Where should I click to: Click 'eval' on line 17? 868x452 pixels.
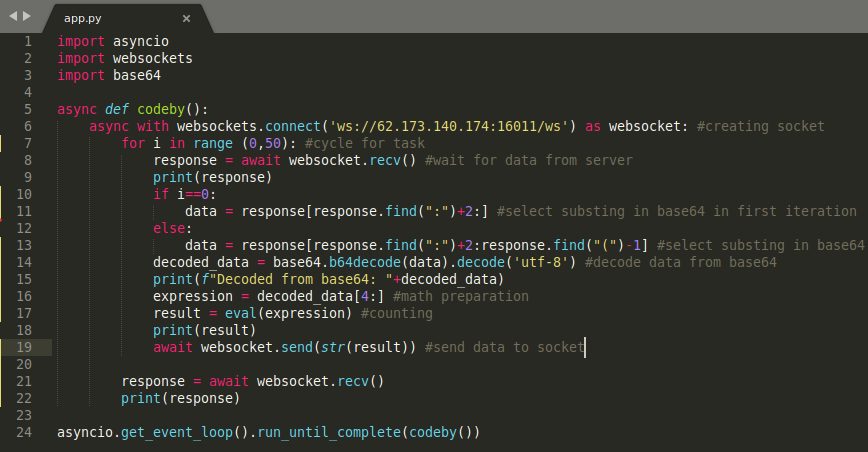tap(241, 314)
